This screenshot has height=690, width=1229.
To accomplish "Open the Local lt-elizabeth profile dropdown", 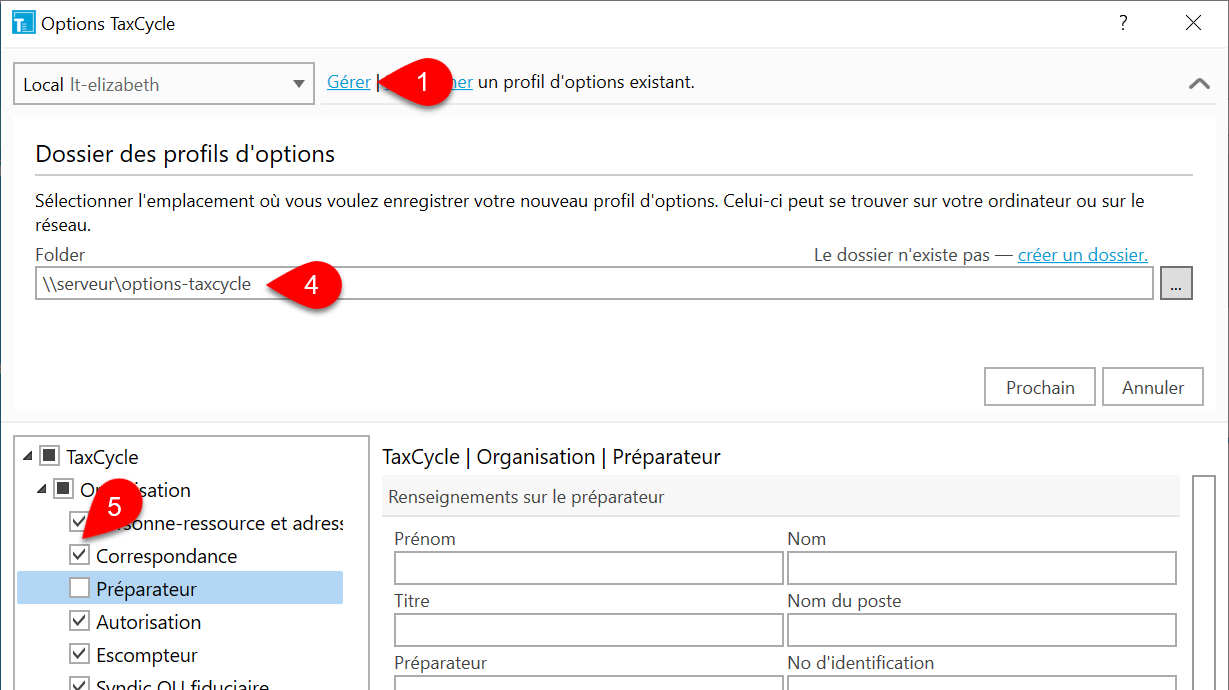I will tap(164, 84).
